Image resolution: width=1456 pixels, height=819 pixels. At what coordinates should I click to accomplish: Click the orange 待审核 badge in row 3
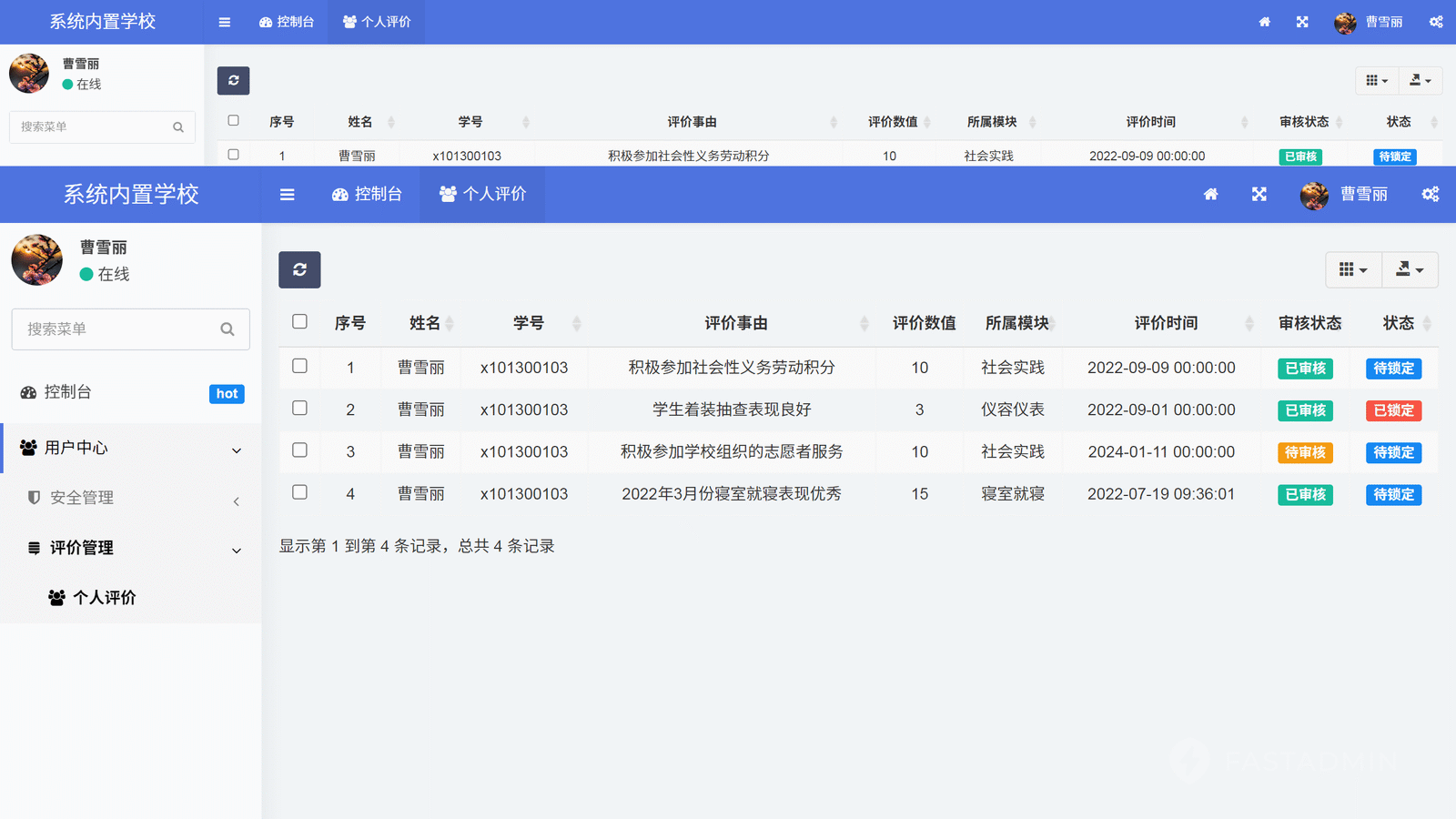[1305, 452]
